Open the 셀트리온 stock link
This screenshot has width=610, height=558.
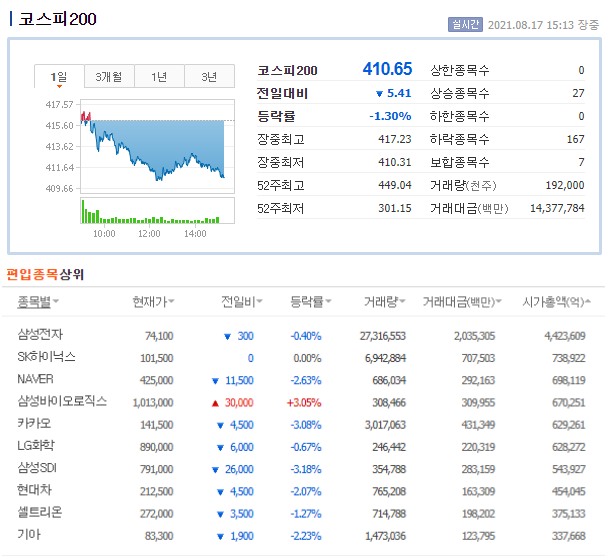pos(40,512)
